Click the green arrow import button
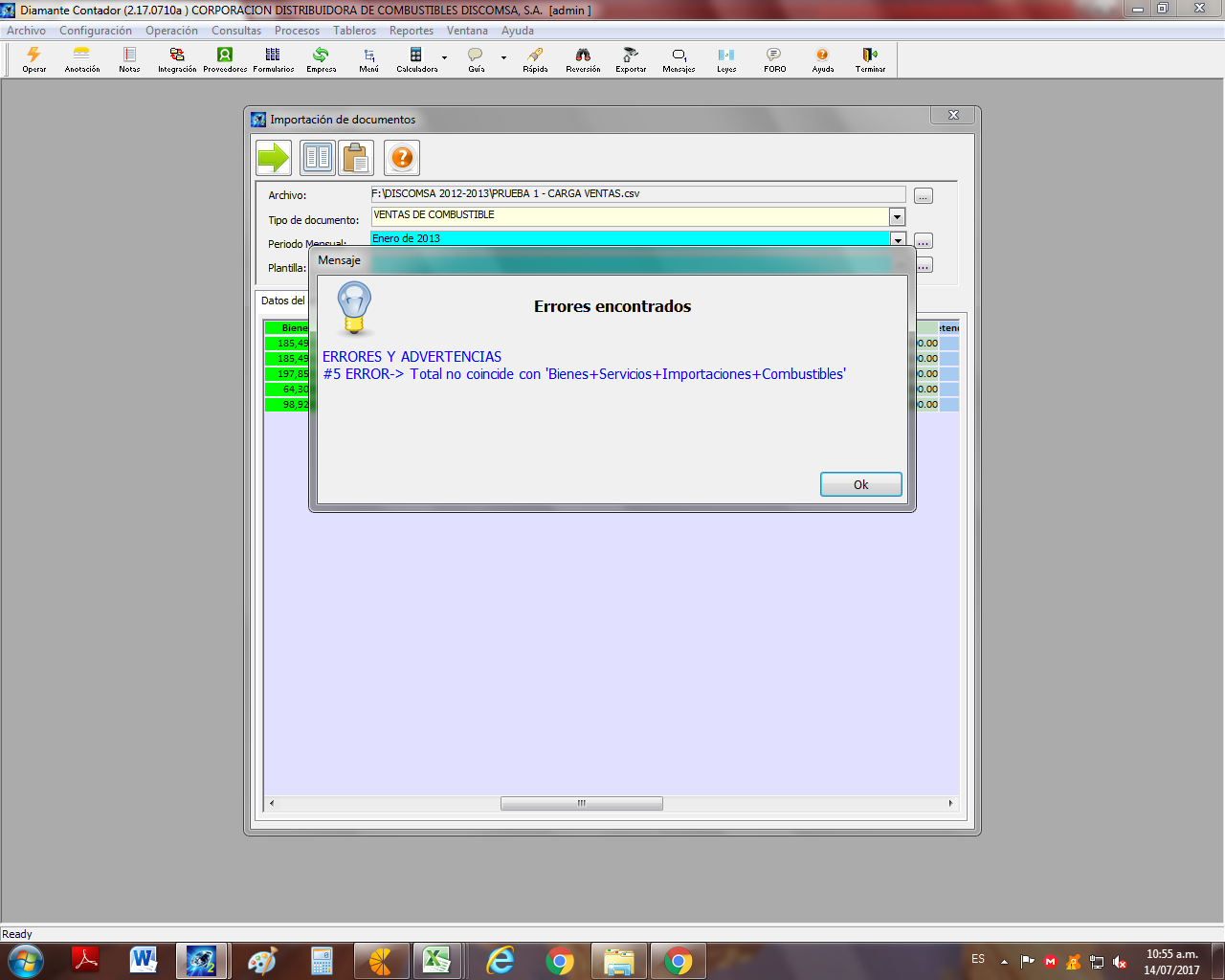Viewport: 1225px width, 980px height. click(x=274, y=158)
